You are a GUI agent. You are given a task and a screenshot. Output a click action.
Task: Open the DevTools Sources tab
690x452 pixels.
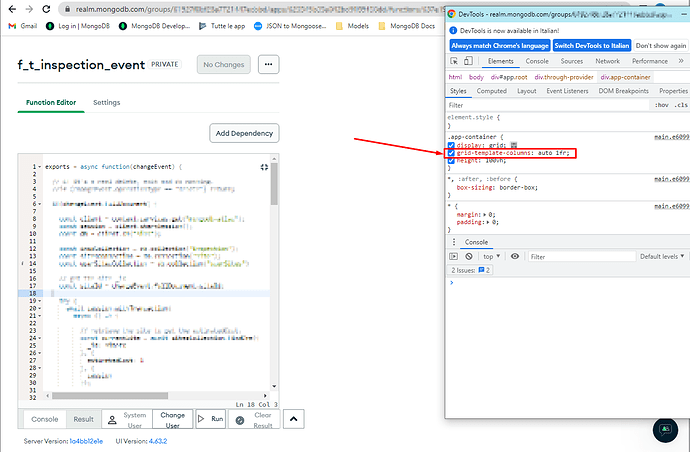pyautogui.click(x=571, y=61)
